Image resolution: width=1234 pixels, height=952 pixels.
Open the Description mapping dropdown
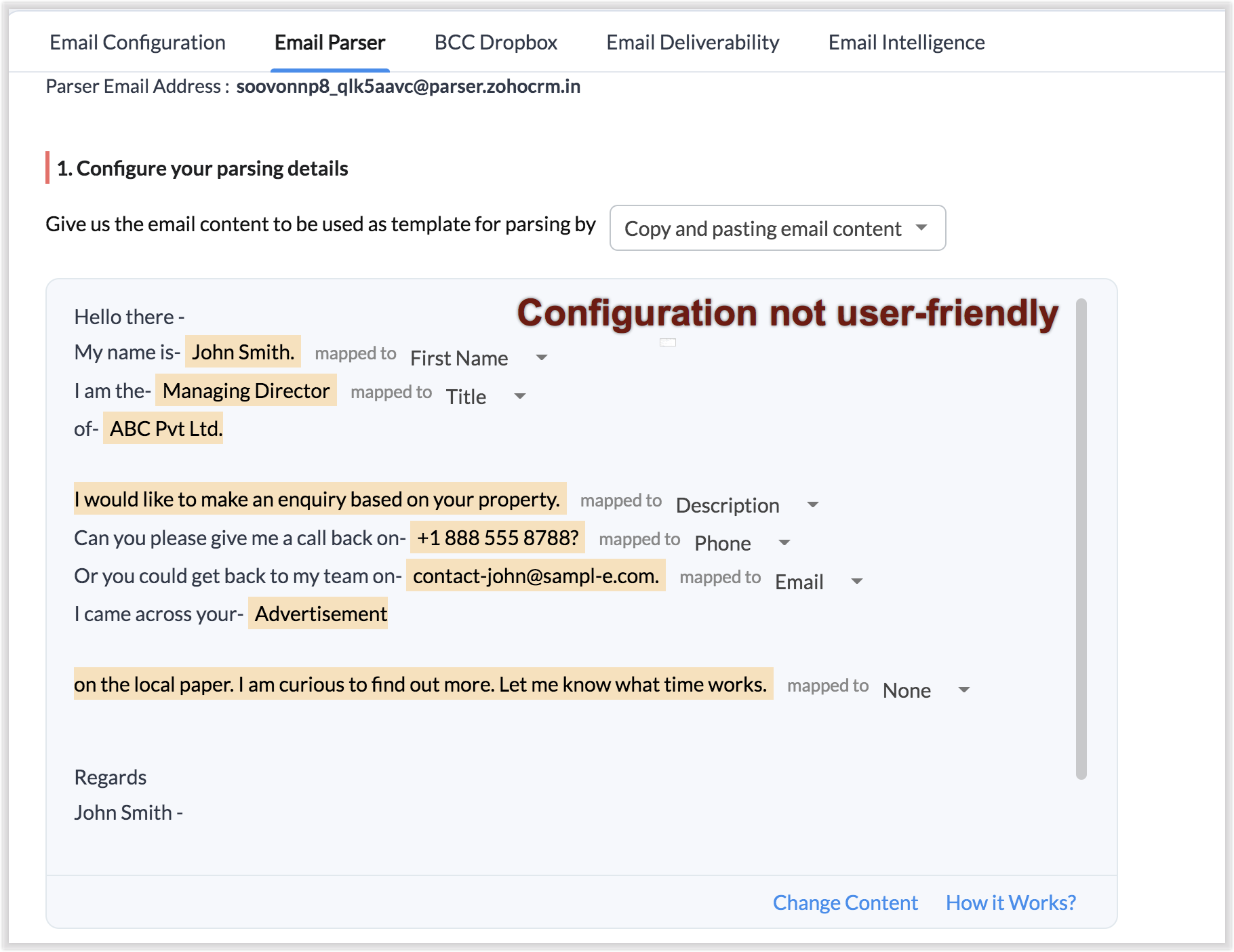(747, 505)
